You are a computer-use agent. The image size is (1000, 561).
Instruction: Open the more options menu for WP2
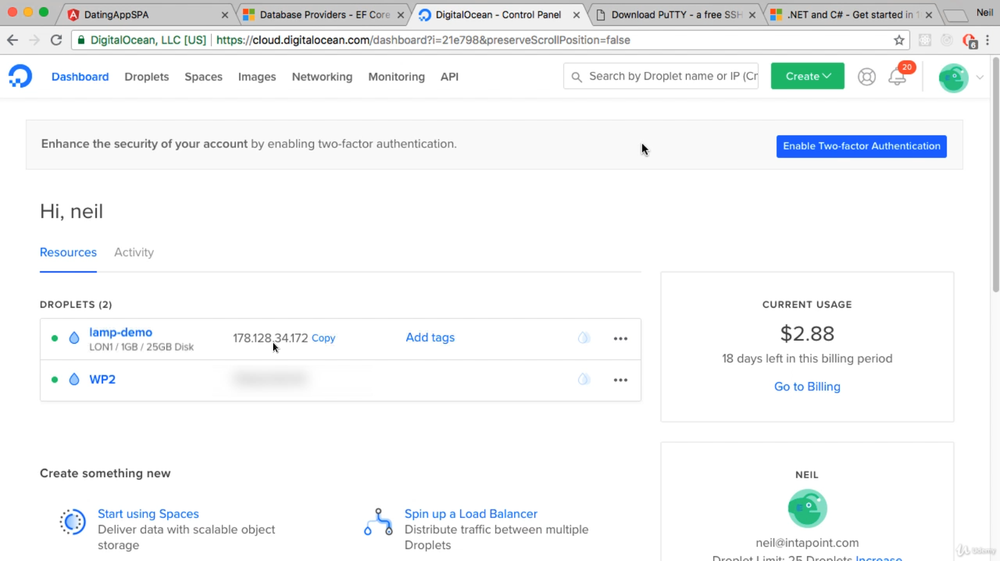[621, 380]
